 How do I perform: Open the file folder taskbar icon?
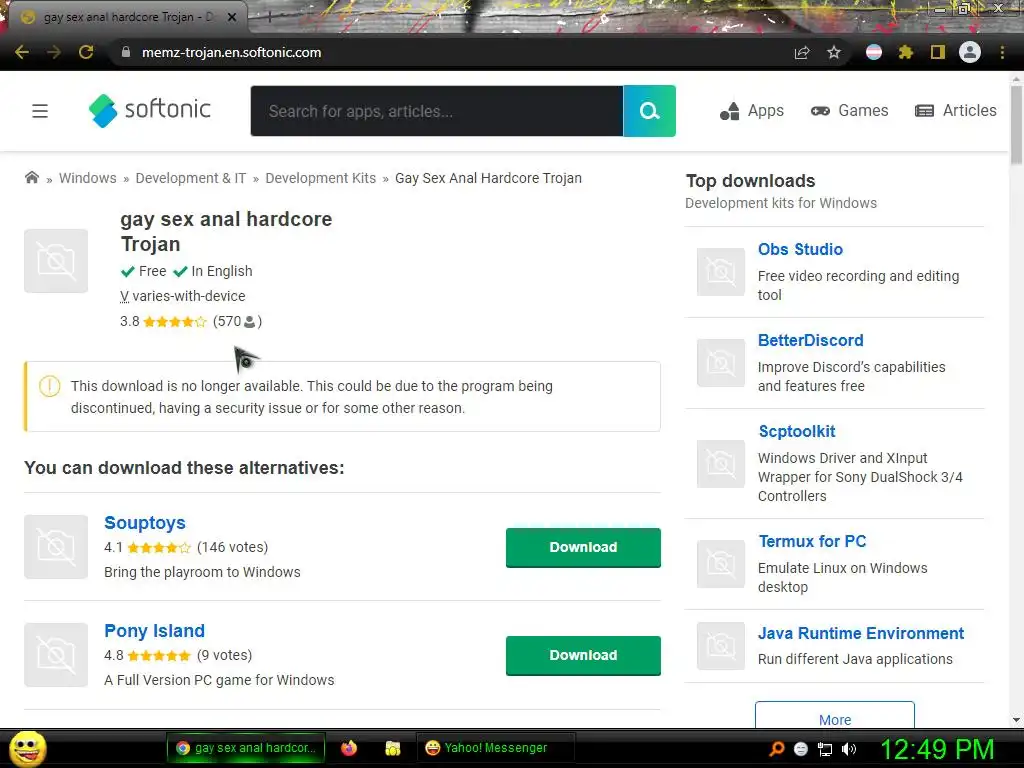point(392,748)
